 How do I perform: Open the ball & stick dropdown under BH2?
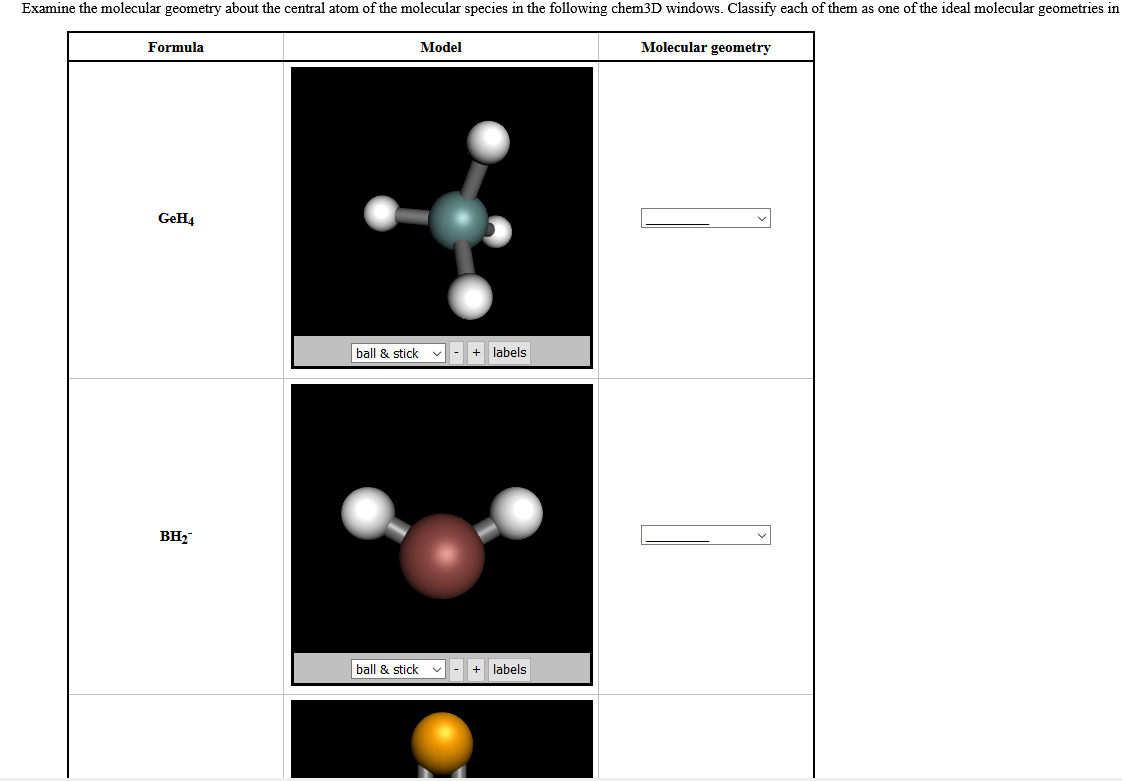coord(397,669)
